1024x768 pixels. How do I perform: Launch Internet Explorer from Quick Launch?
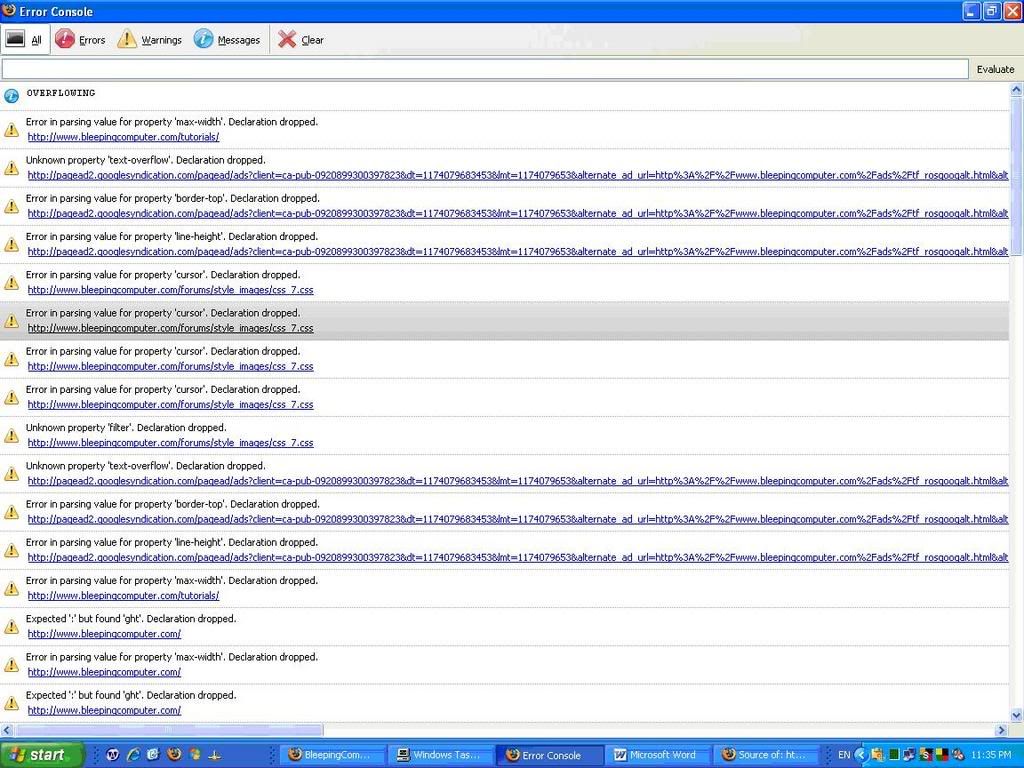tap(133, 754)
